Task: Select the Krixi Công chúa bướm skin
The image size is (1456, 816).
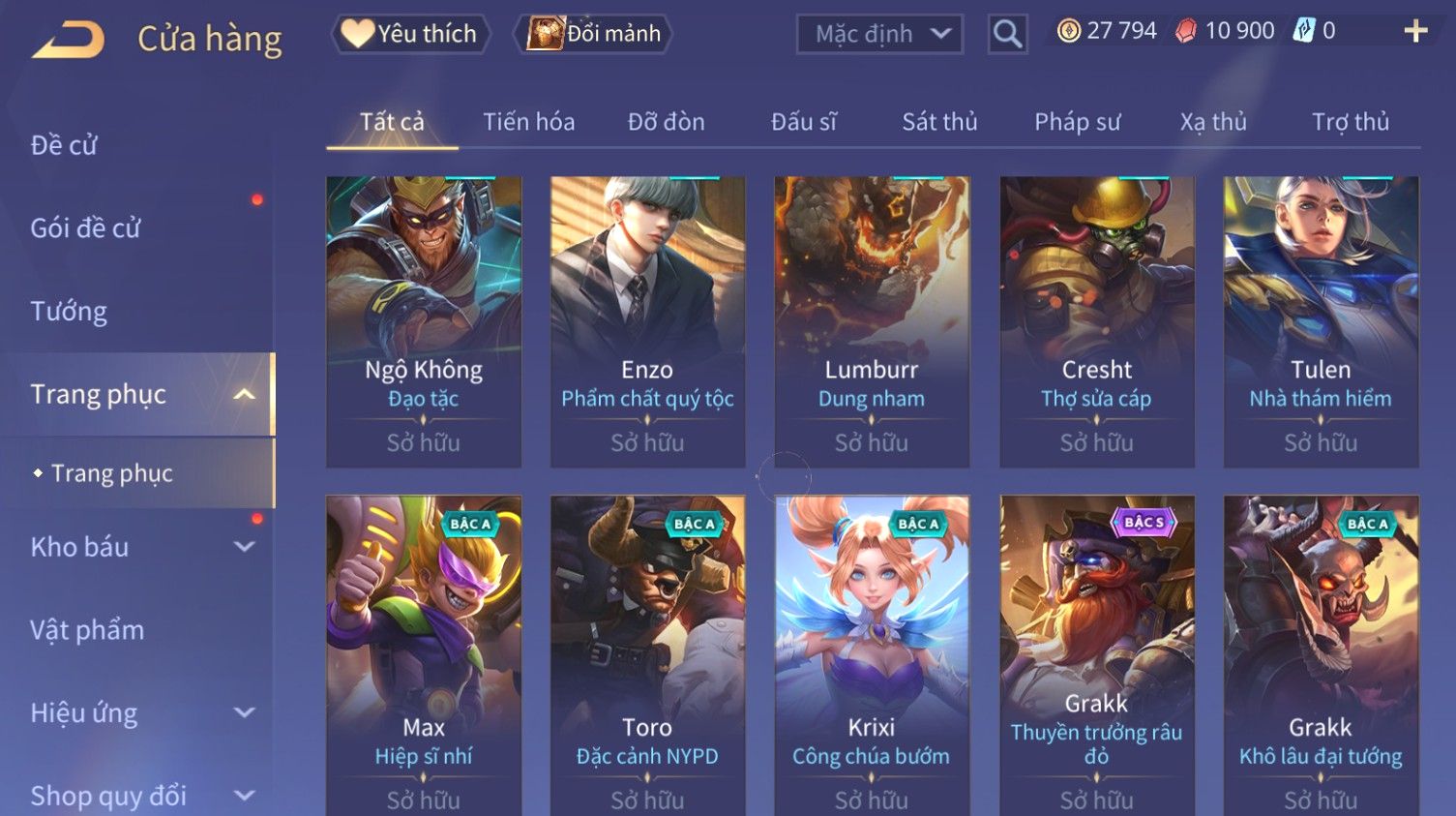Action: 872,655
